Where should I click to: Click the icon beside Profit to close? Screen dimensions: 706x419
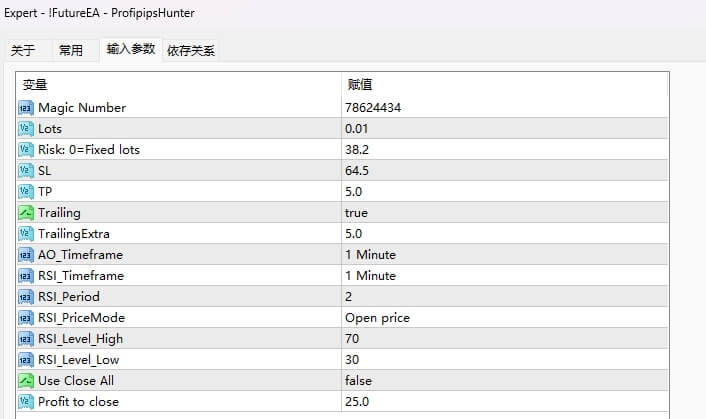coord(26,402)
